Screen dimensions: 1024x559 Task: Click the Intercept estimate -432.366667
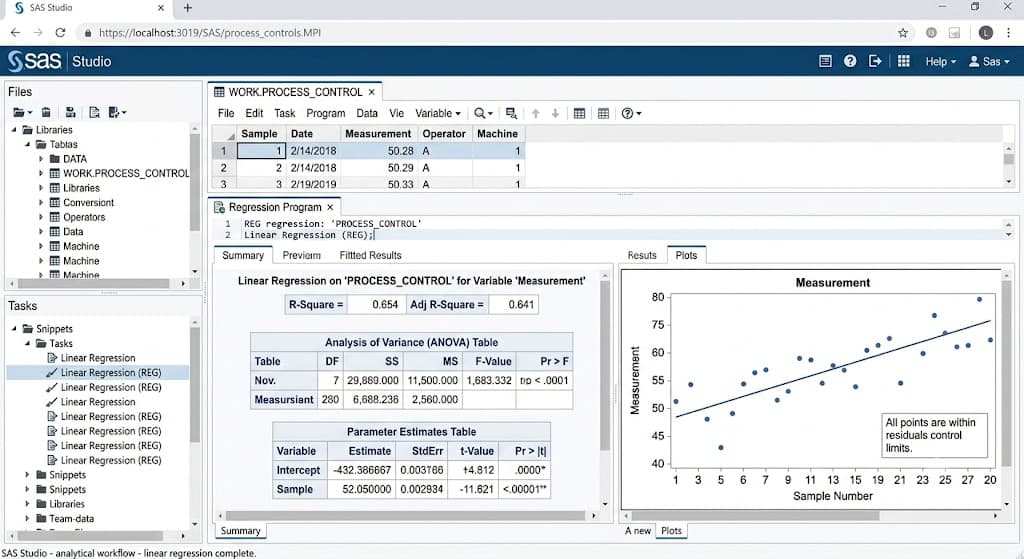362,470
